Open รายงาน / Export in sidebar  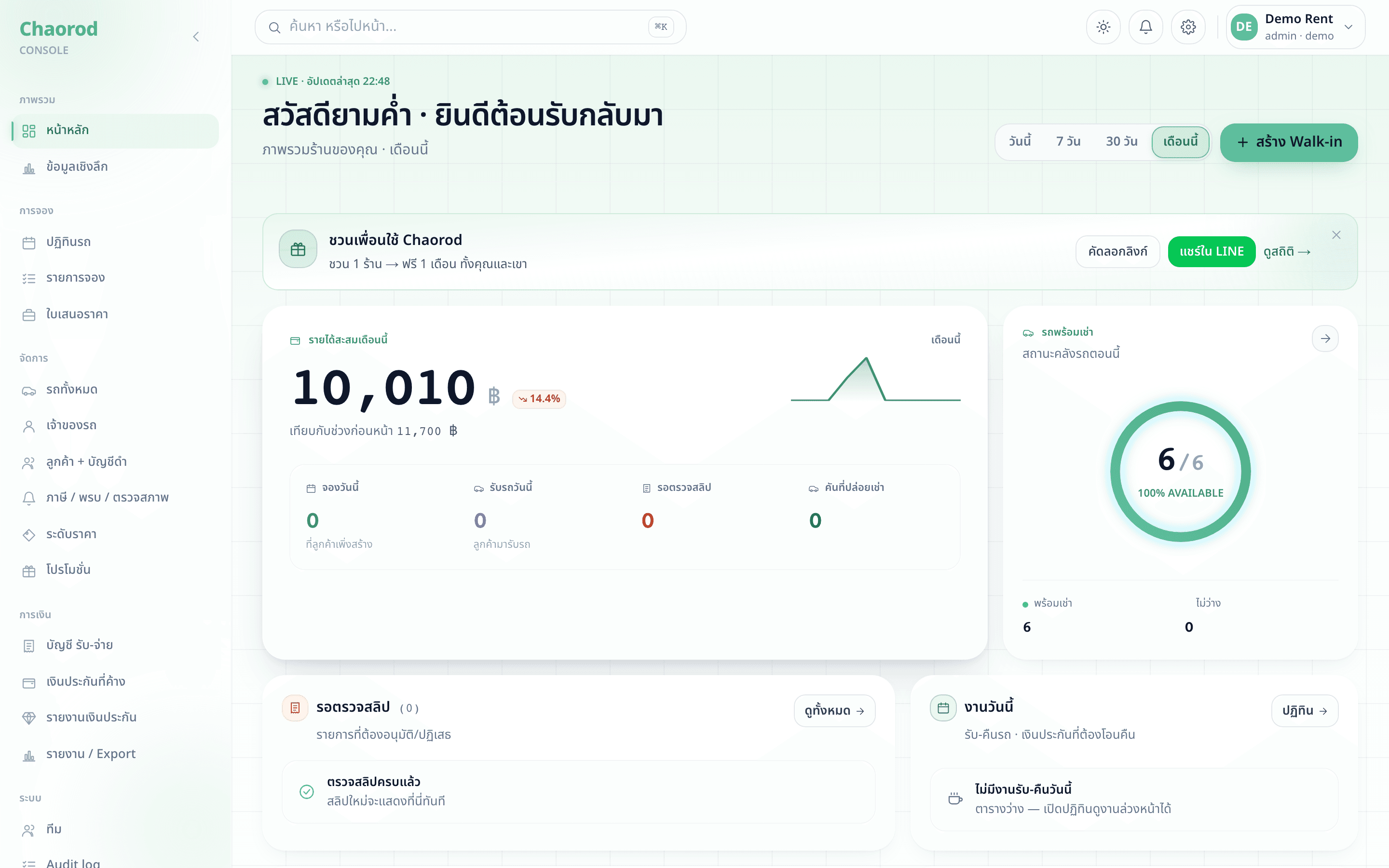tap(115, 754)
